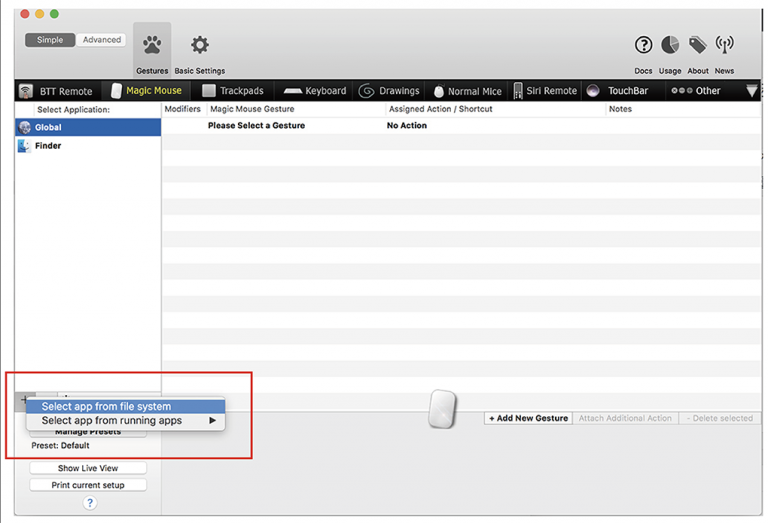Click the question mark help button
Viewport: 768px width, 523px height.
point(90,503)
